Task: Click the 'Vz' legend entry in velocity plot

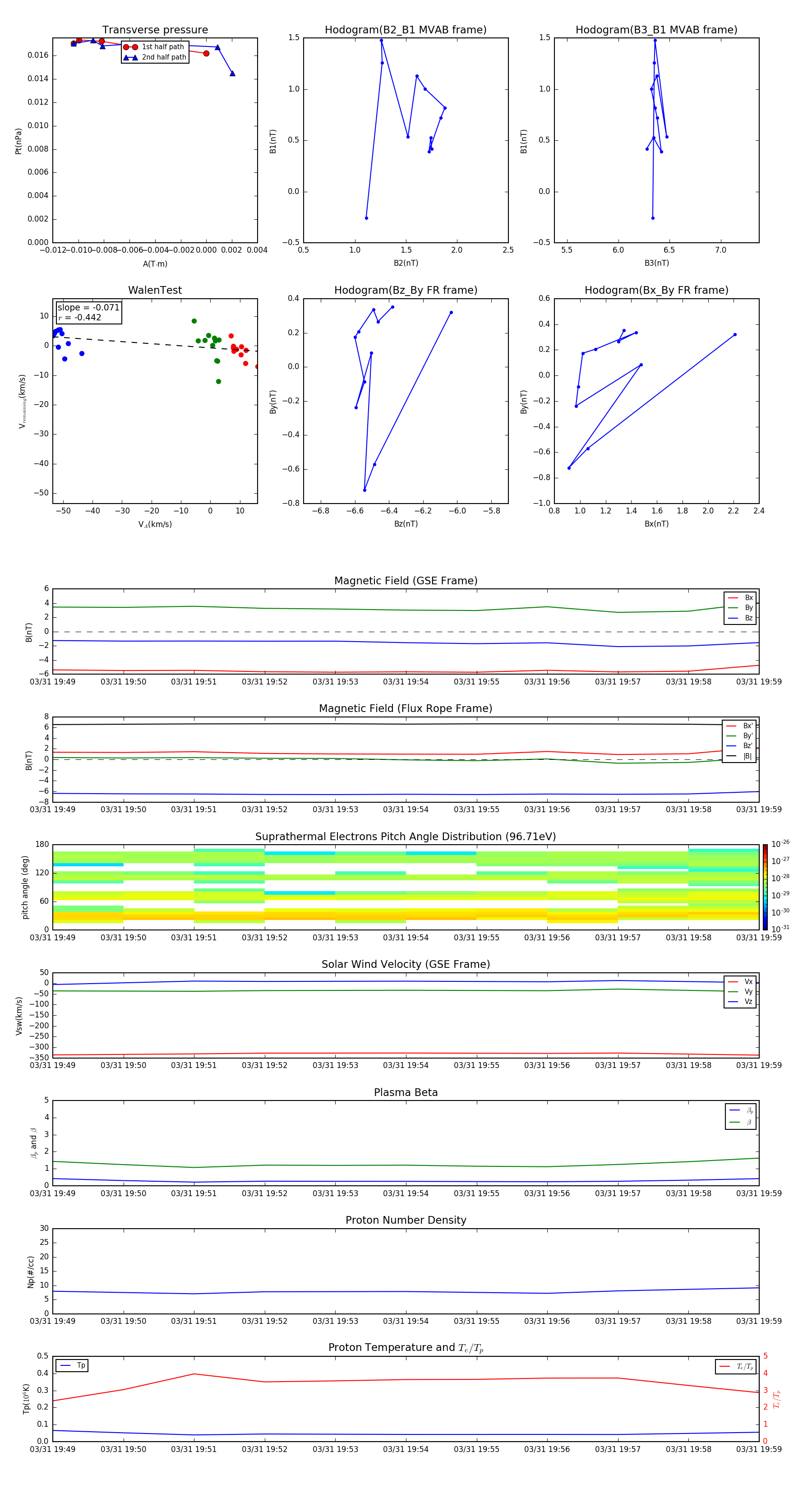Action: click(741, 1002)
